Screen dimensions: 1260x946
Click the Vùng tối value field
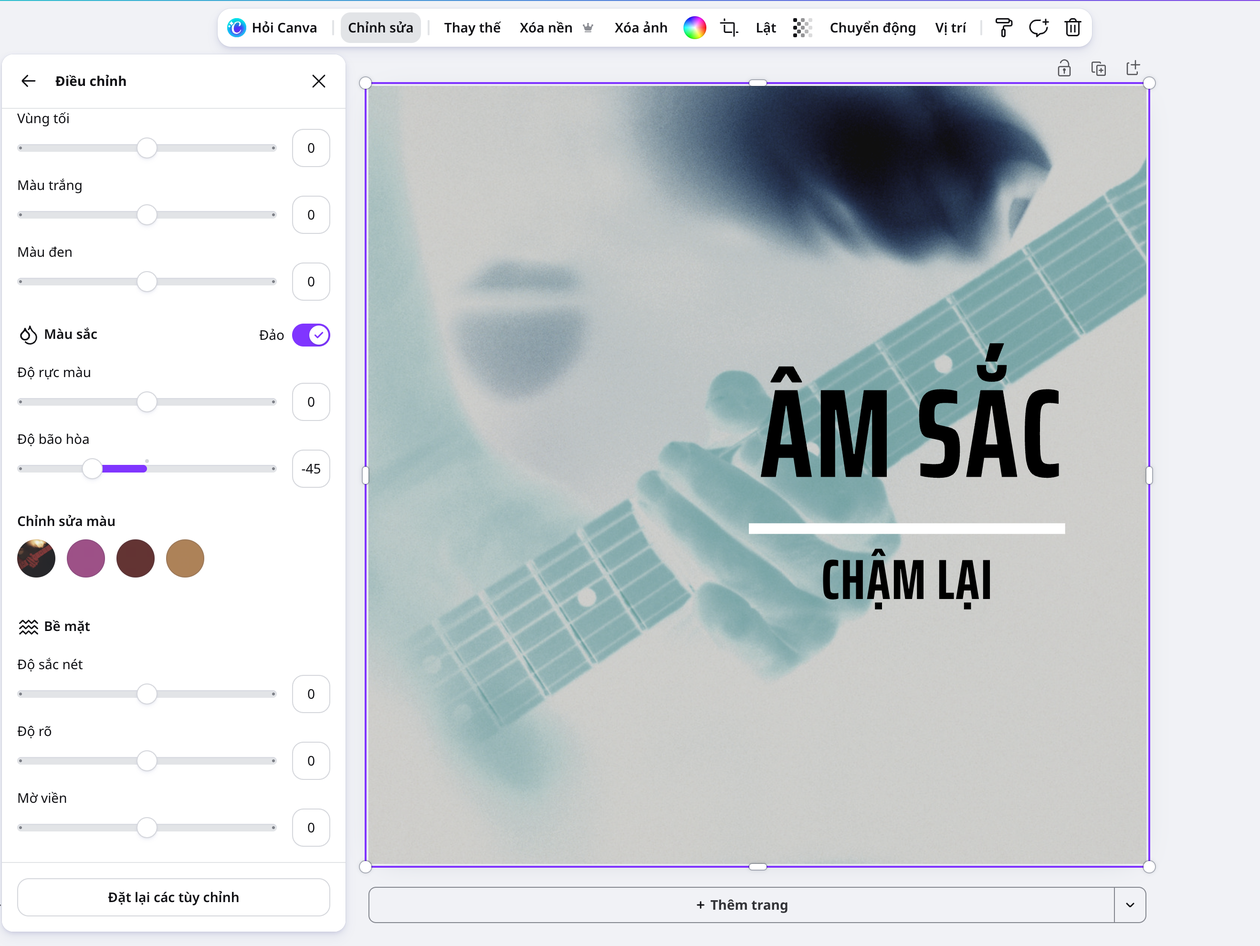click(x=311, y=148)
